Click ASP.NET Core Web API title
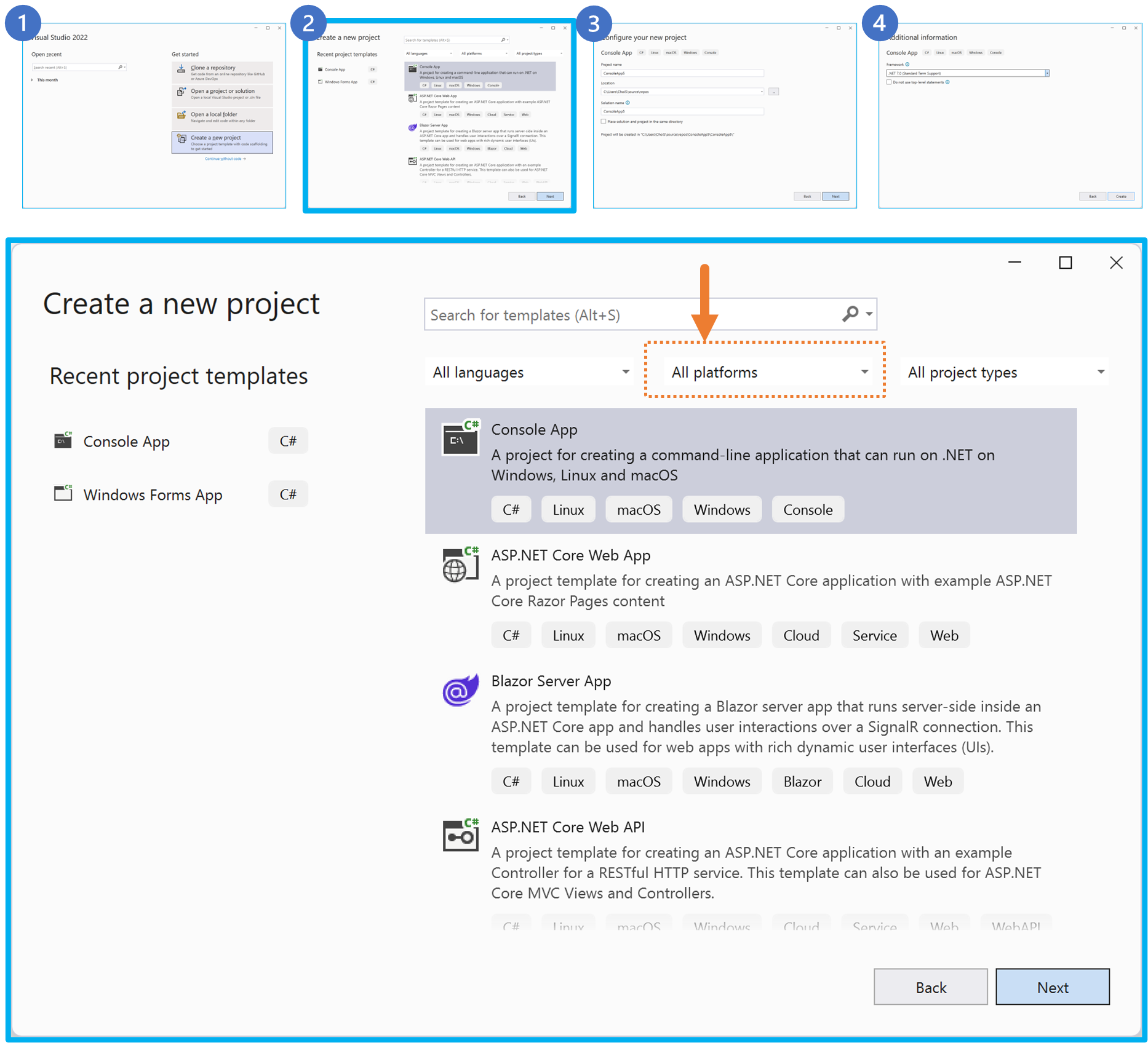Screen dimensions: 1148x1043 click(x=567, y=827)
